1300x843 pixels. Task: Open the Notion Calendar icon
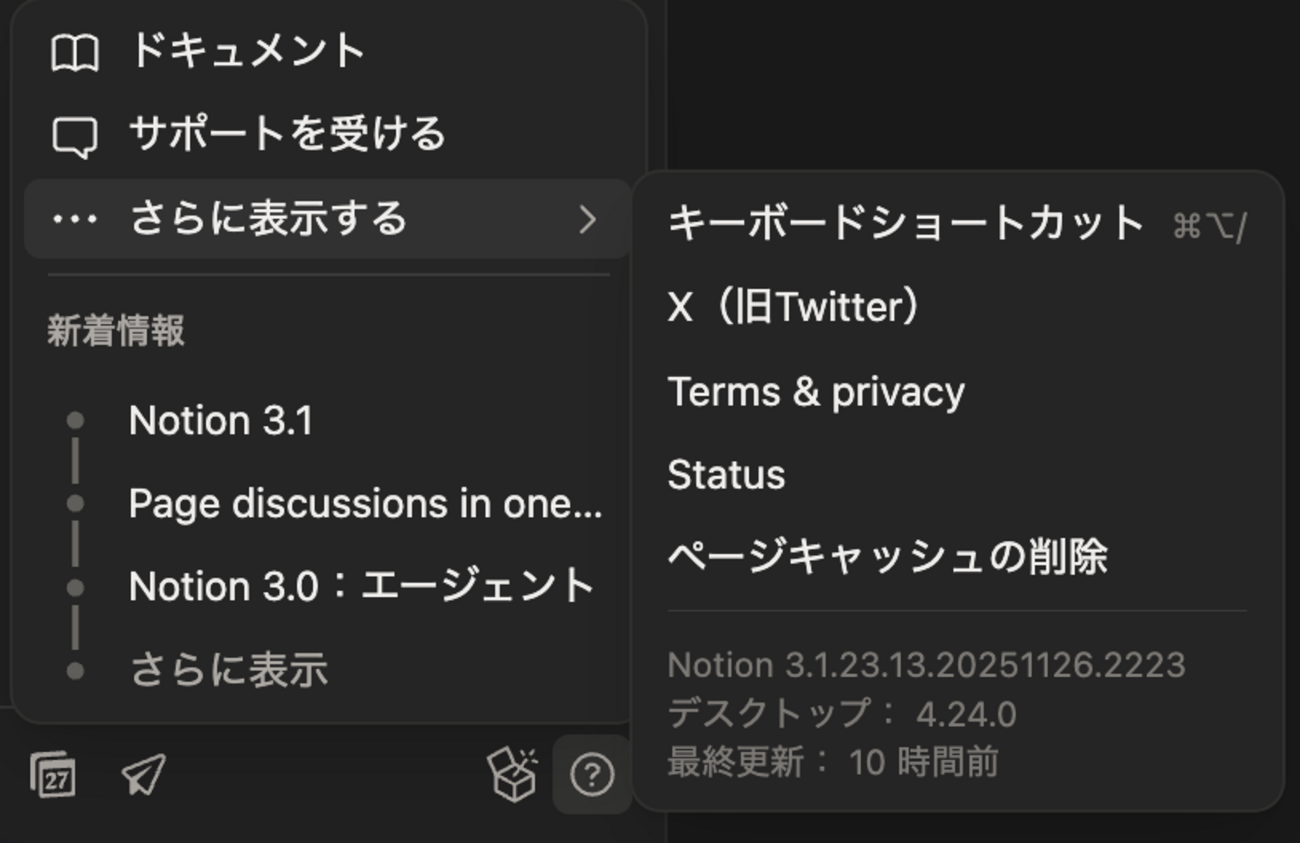click(54, 773)
